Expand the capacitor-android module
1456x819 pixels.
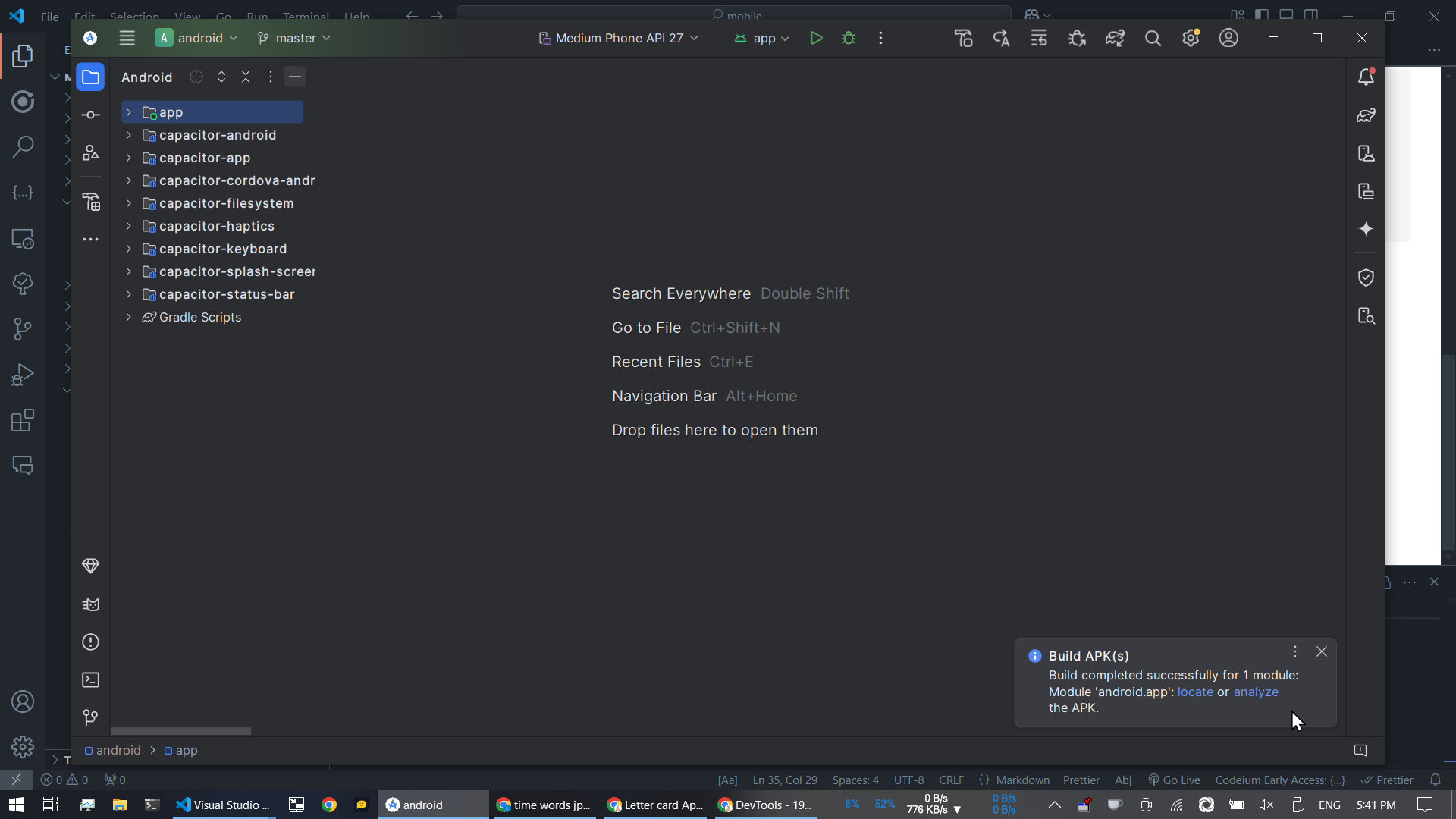[129, 135]
